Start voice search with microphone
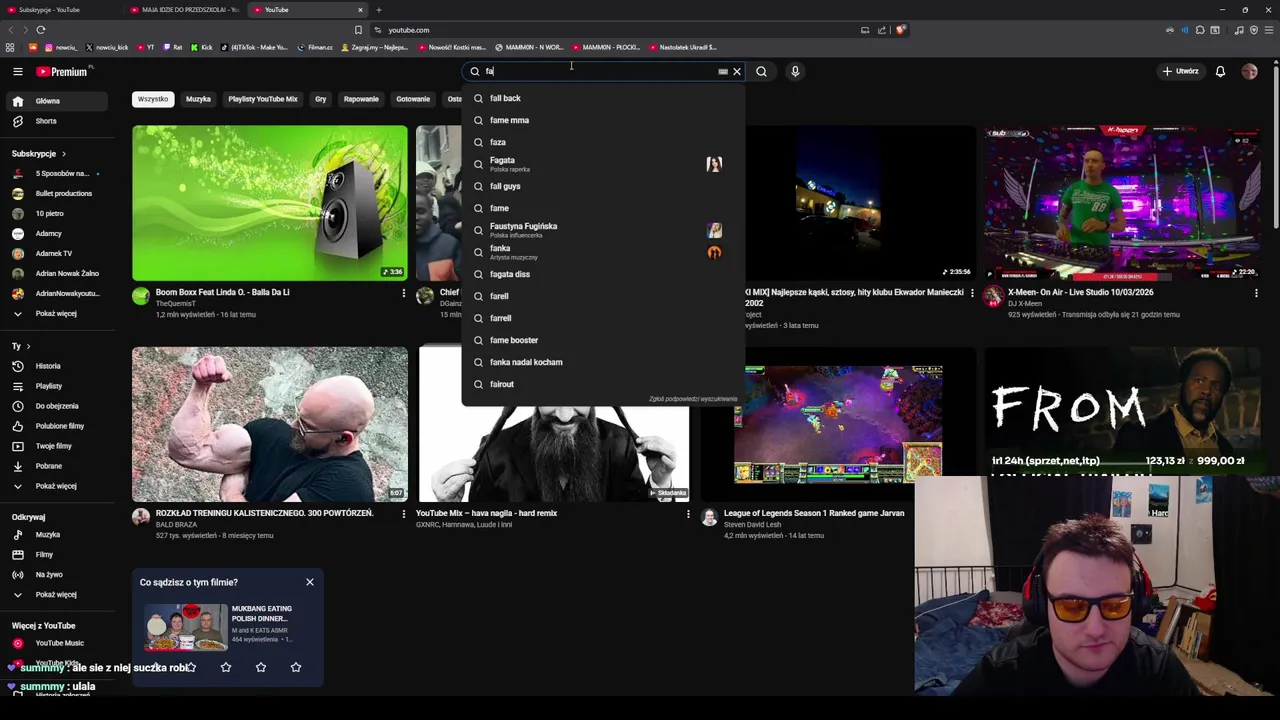Image resolution: width=1280 pixels, height=720 pixels. click(795, 71)
